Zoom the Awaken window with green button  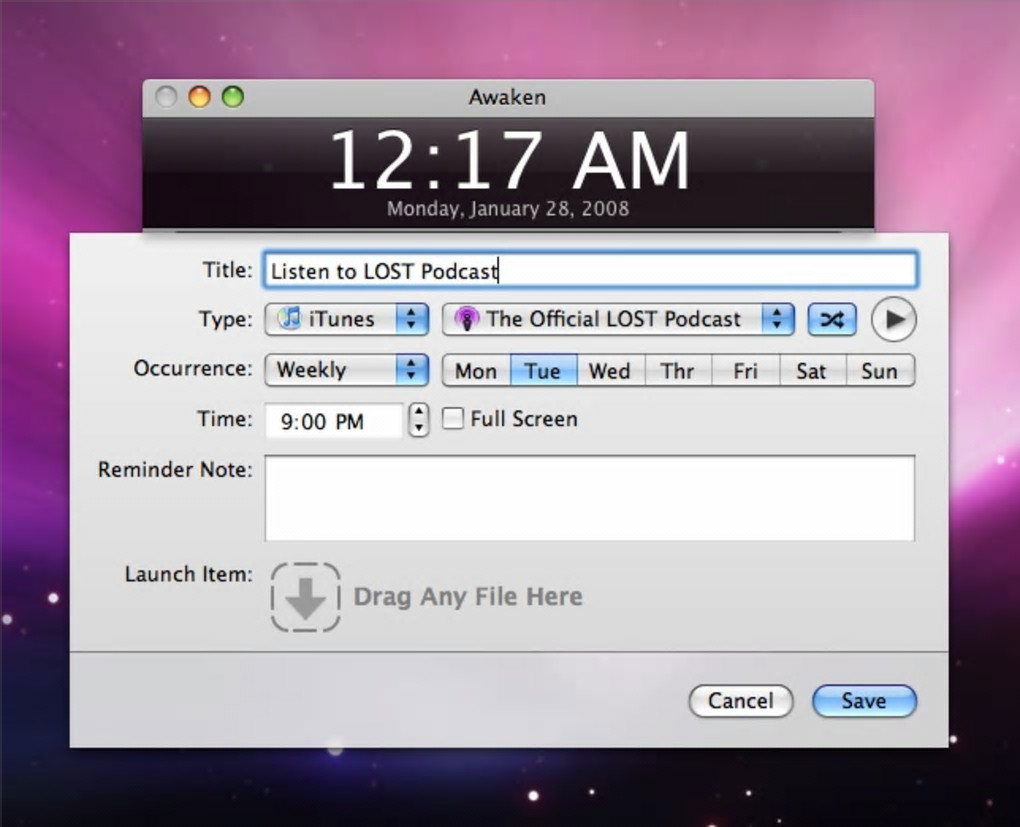point(233,97)
